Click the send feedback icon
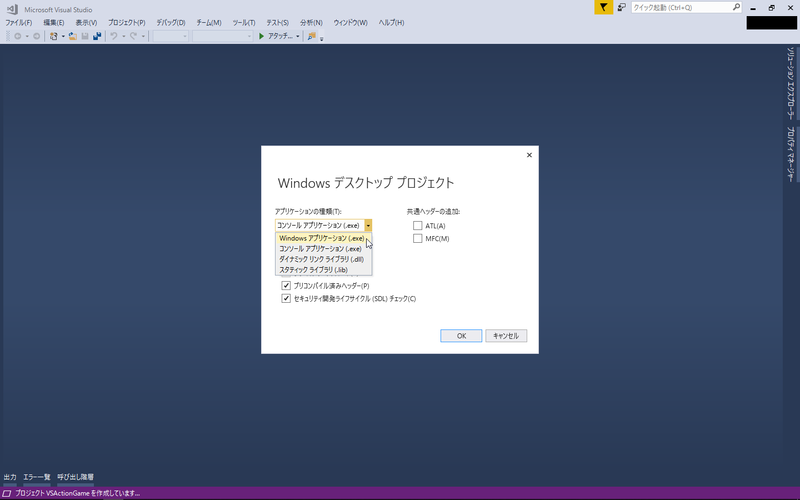The width and height of the screenshot is (800, 500). (621, 7)
